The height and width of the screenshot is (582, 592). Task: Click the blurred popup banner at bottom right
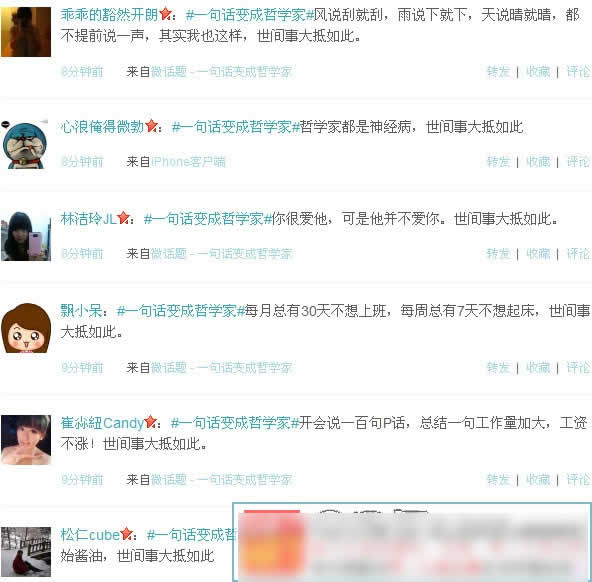[x=412, y=542]
